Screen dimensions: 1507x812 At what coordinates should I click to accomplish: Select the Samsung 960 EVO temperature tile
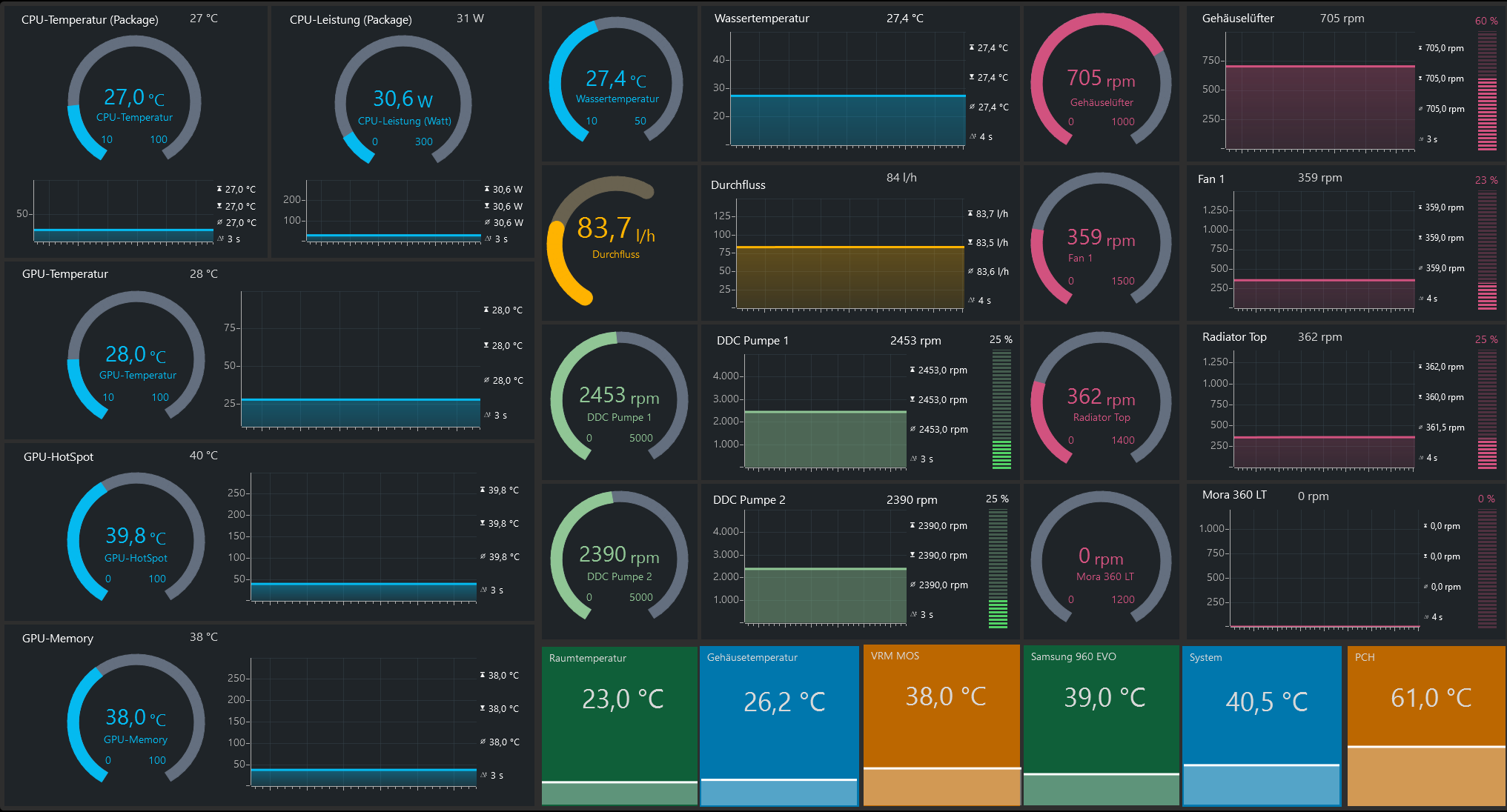pyautogui.click(x=1101, y=725)
